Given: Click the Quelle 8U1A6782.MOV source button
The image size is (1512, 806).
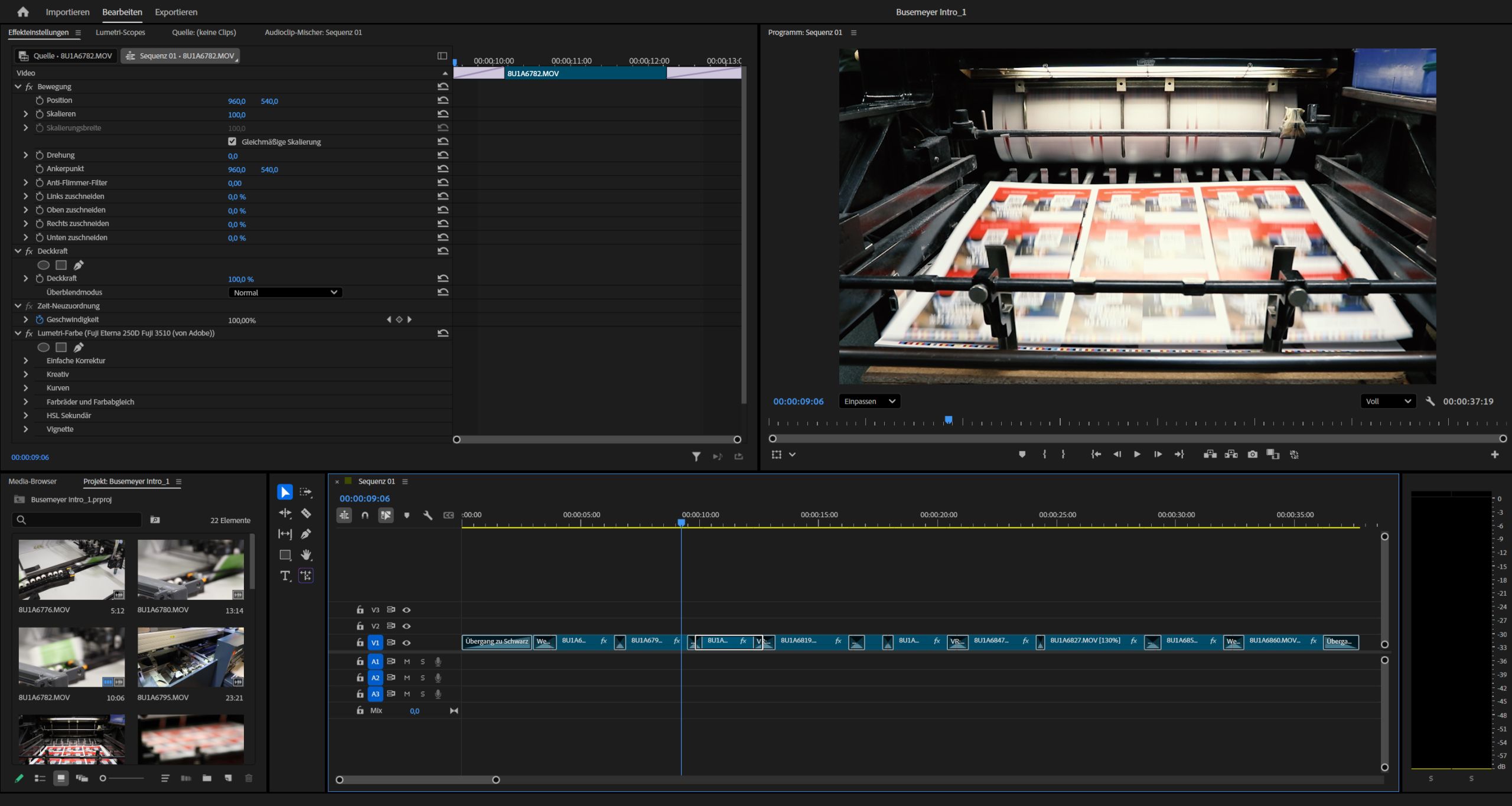Looking at the screenshot, I should [66, 56].
